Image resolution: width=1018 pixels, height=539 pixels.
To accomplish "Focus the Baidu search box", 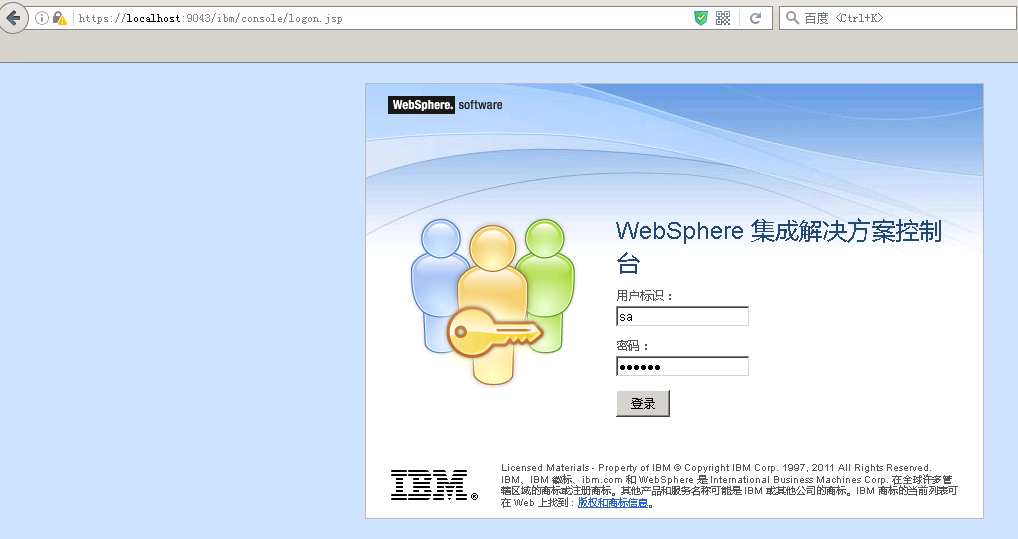I will point(898,18).
